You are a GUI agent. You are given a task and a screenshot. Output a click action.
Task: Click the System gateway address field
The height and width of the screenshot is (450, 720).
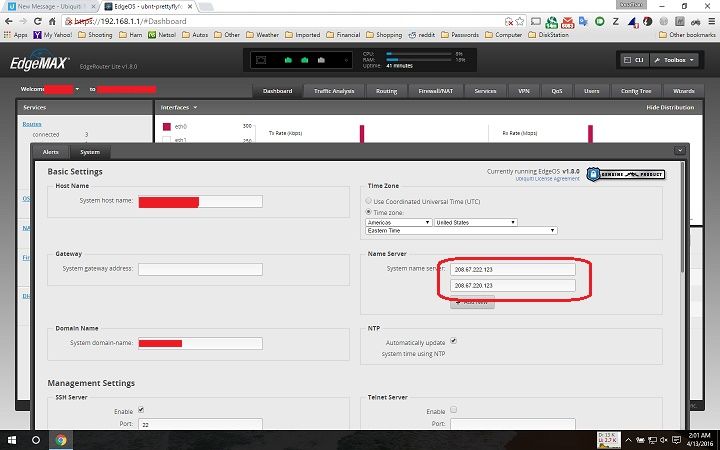pyautogui.click(x=200, y=269)
